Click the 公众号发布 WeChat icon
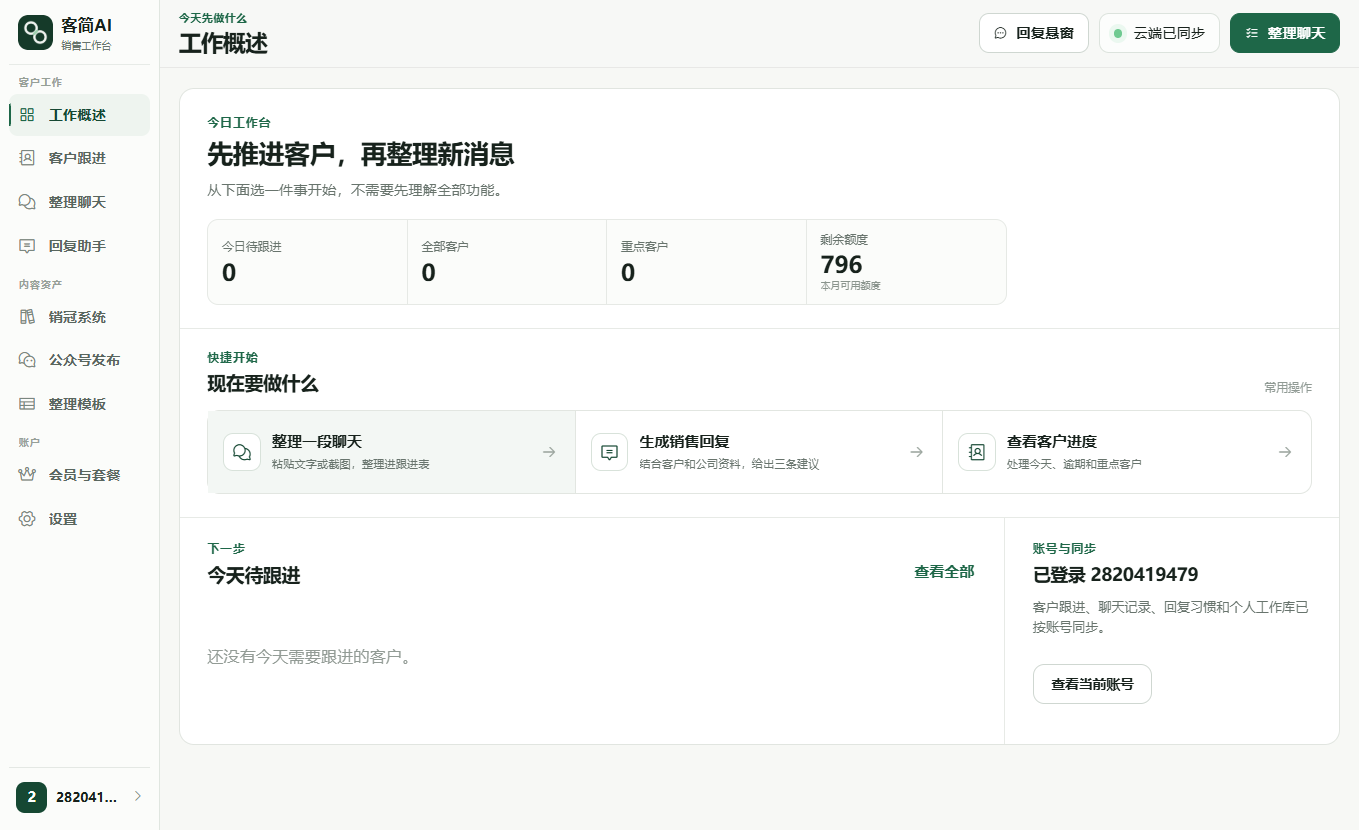This screenshot has height=830, width=1359. [27, 360]
